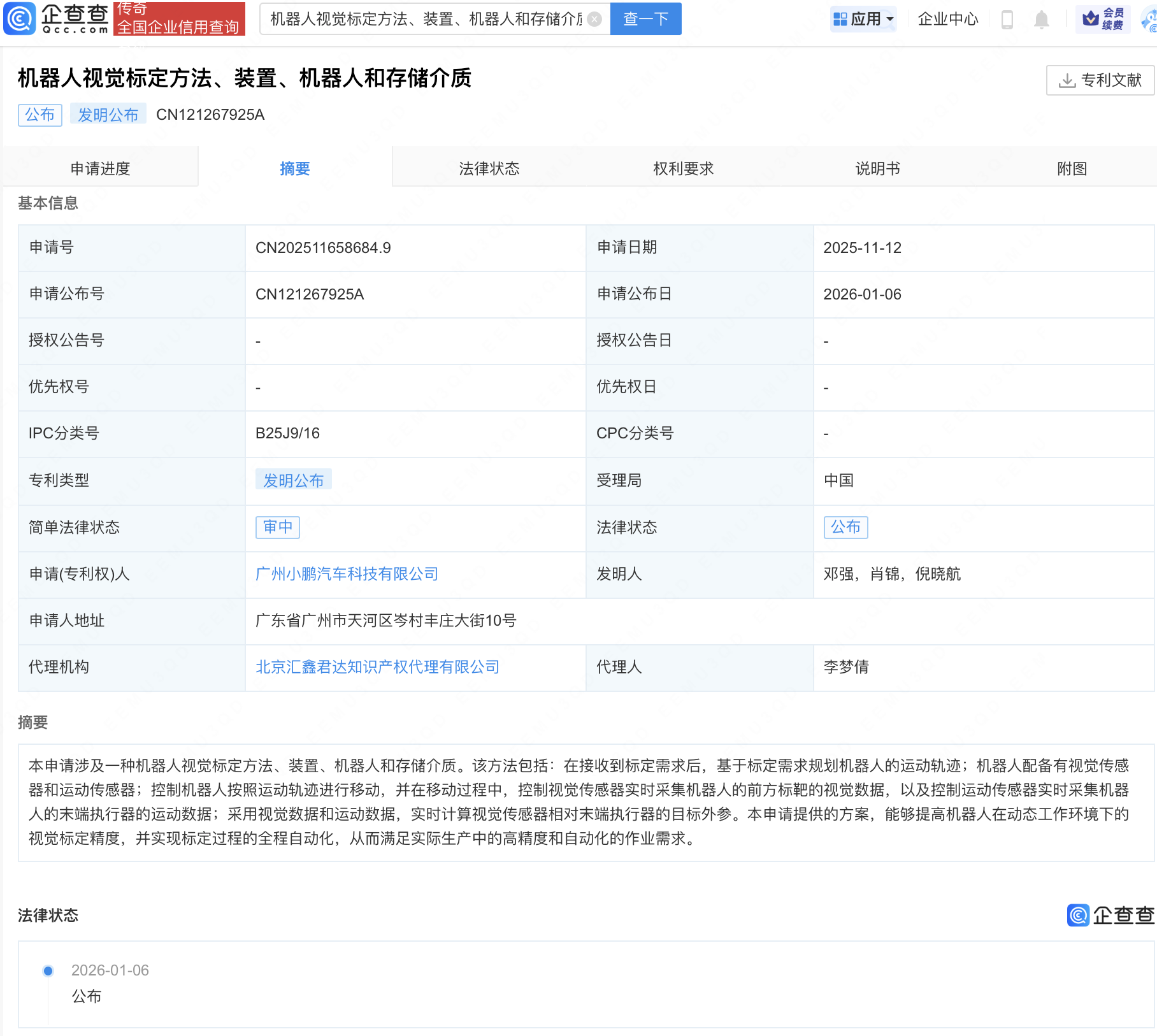Click the 审中 legal status tag
The image size is (1157, 1036).
(277, 527)
